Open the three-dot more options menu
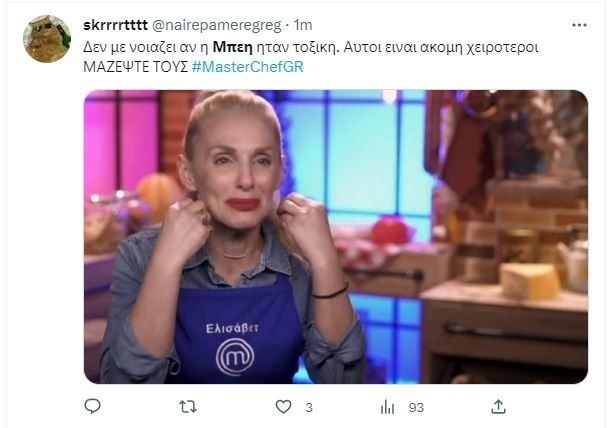This screenshot has width=610, height=428. coord(579,25)
